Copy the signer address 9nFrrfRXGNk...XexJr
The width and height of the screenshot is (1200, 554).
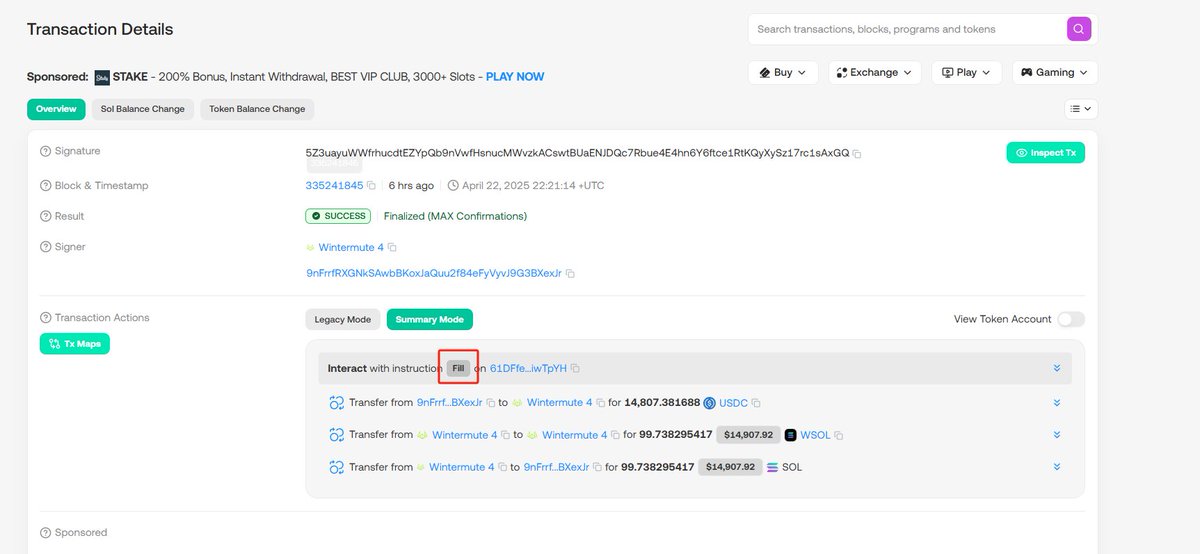(x=570, y=273)
